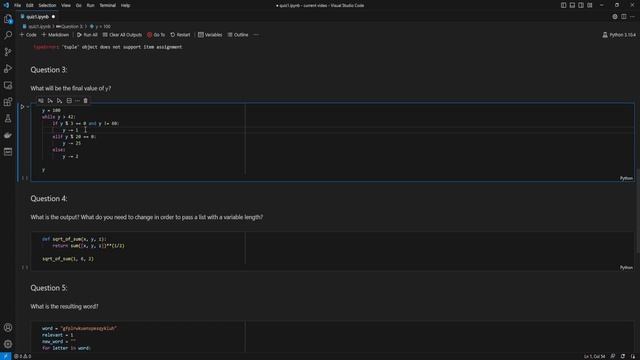This screenshot has width=640, height=360.
Task: Open the remote window status bar button
Action: pyautogui.click(x=5, y=356)
